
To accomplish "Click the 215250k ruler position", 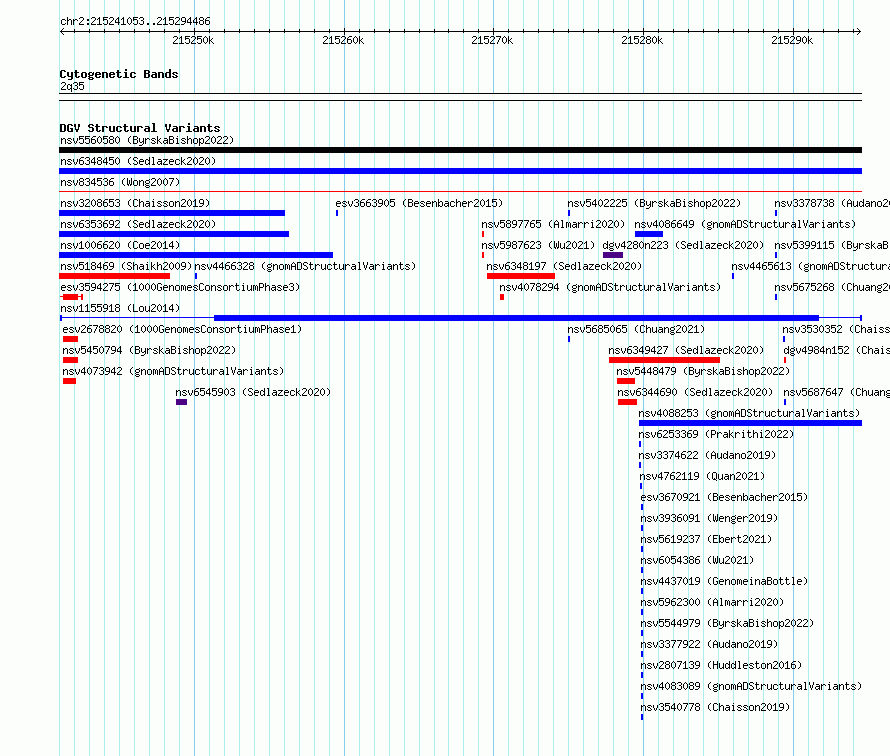I will point(193,40).
